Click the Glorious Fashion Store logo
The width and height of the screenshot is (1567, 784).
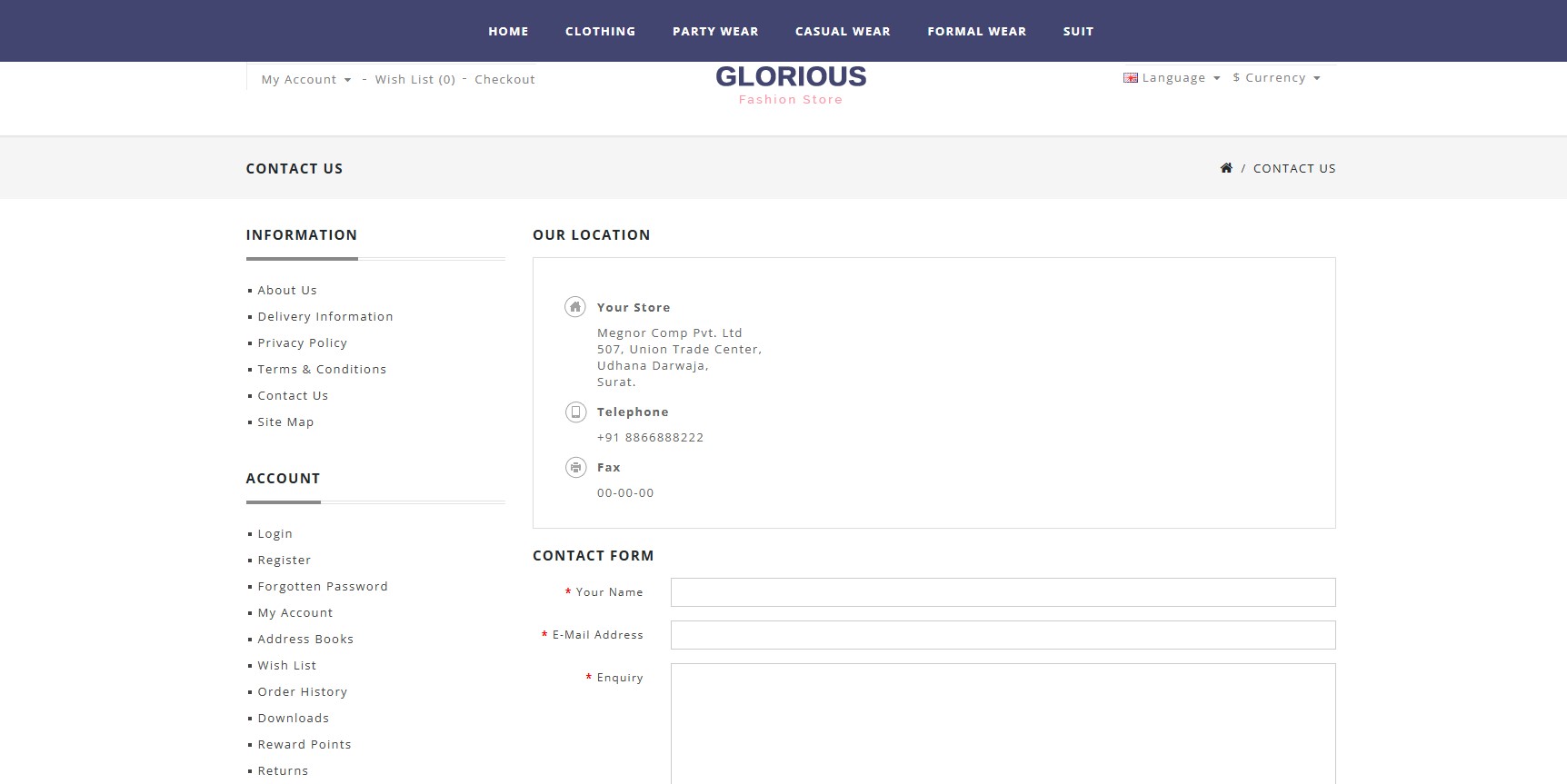791,85
